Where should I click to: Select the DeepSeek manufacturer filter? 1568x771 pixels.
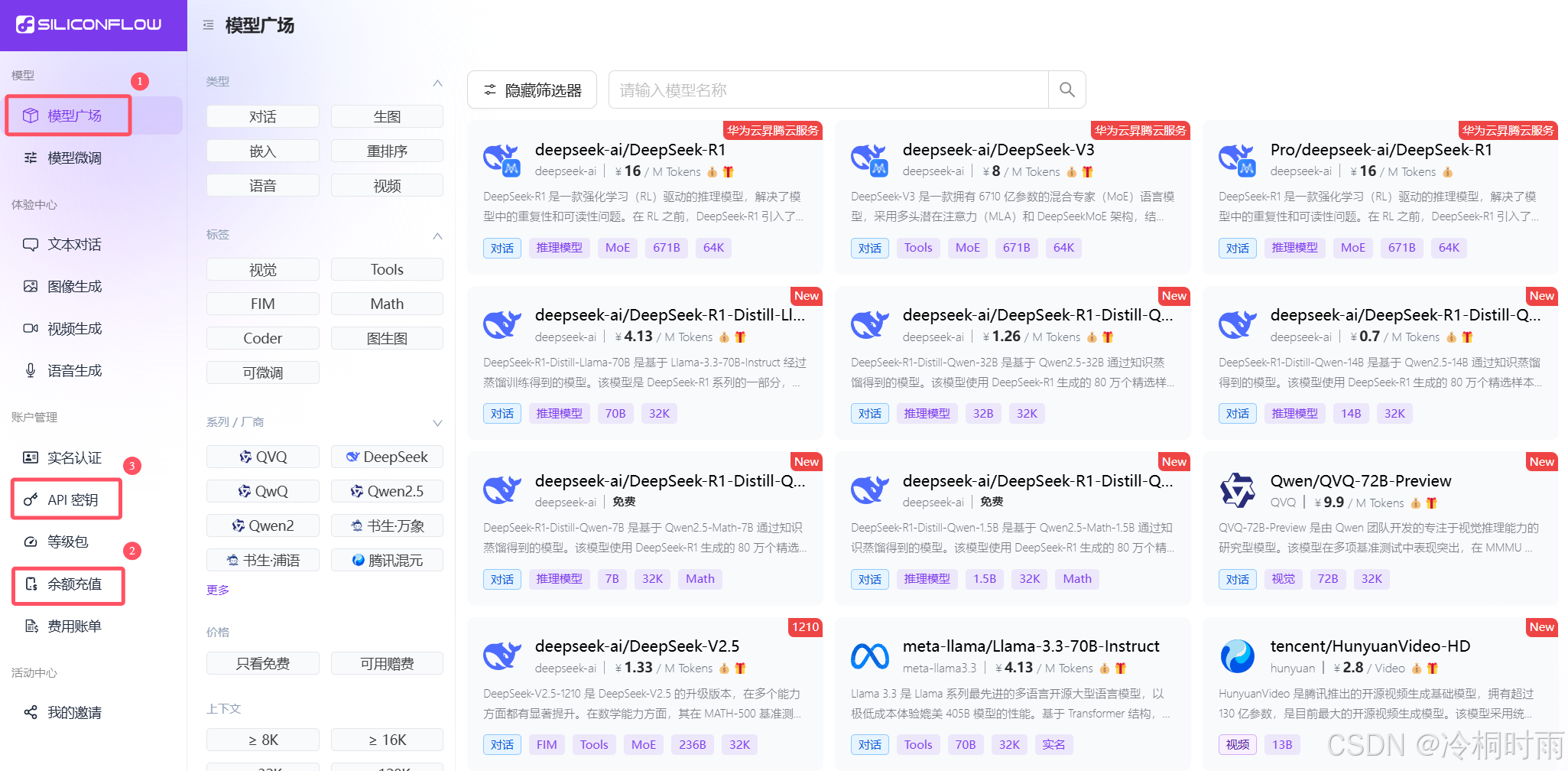(x=387, y=457)
